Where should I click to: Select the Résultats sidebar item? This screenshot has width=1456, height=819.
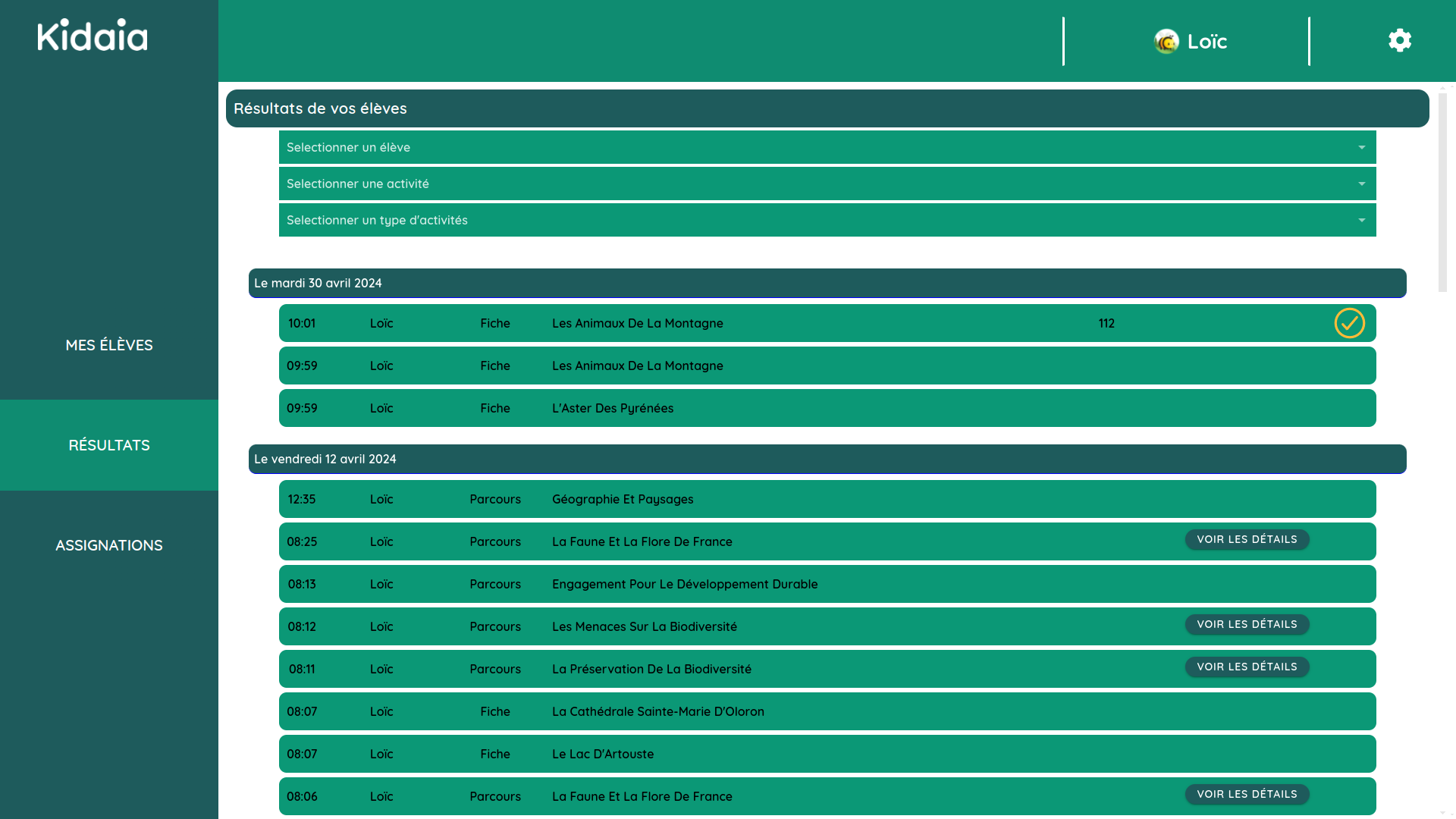(x=109, y=445)
